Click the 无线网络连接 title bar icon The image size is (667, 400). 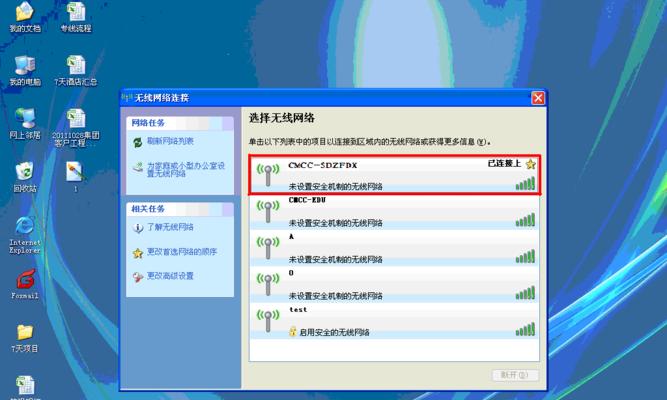[127, 98]
